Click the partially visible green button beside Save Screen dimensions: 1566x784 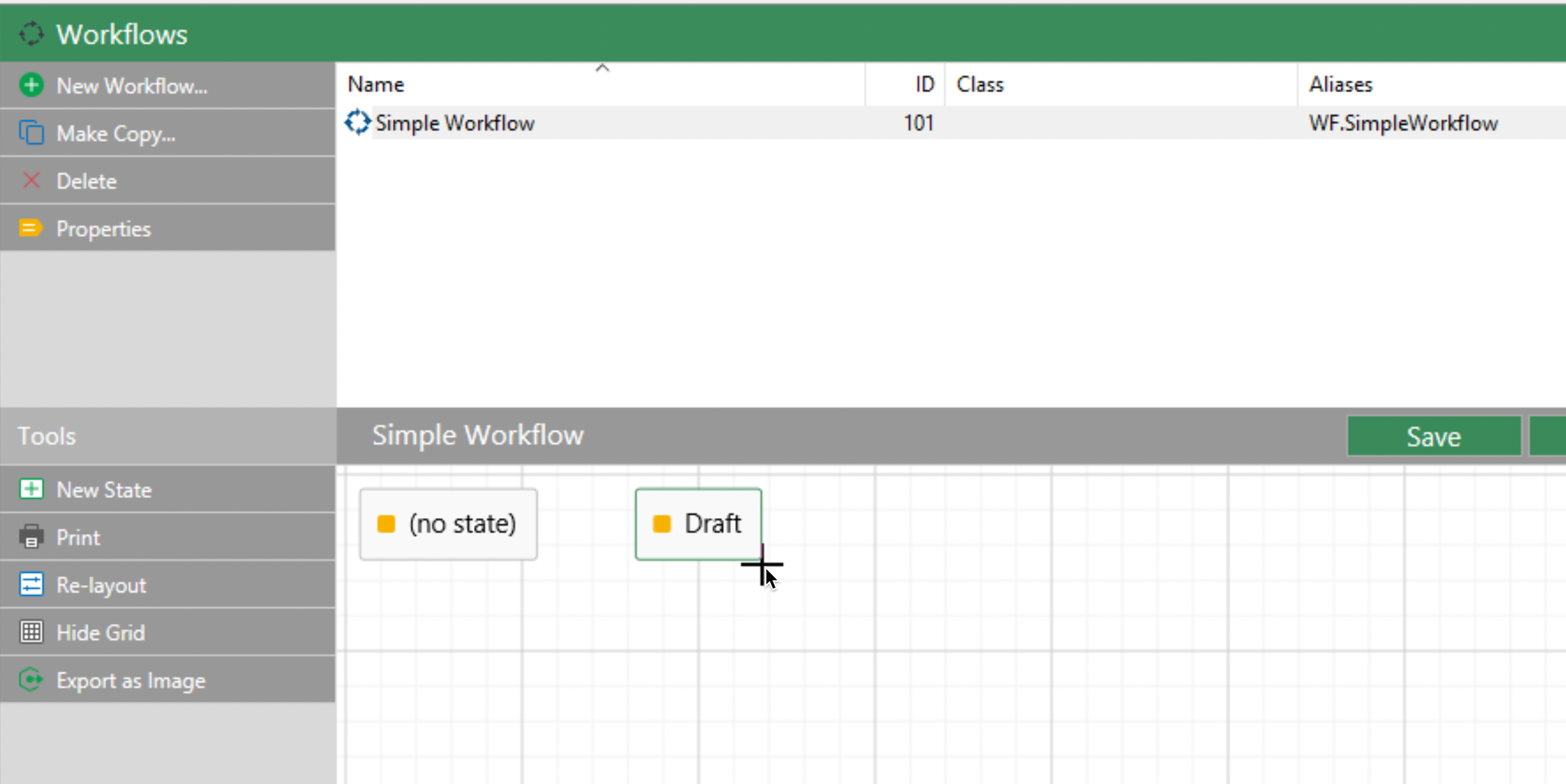(x=1547, y=436)
